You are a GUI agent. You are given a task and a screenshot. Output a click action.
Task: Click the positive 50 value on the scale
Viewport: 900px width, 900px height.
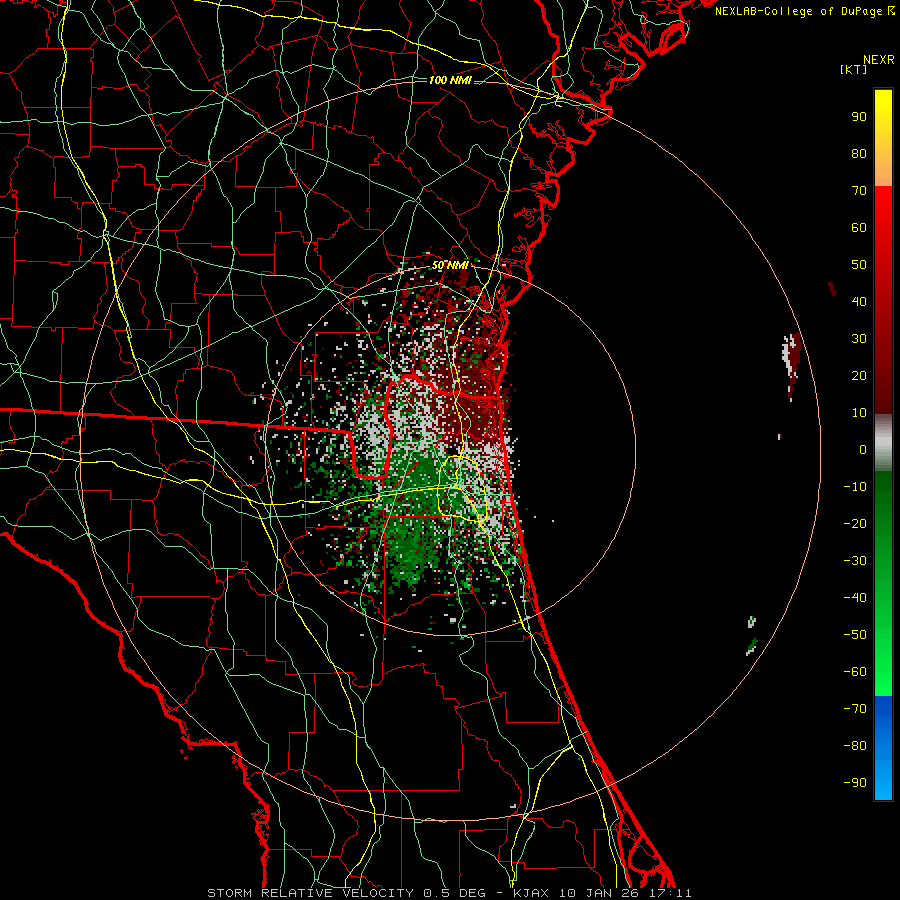pos(859,265)
